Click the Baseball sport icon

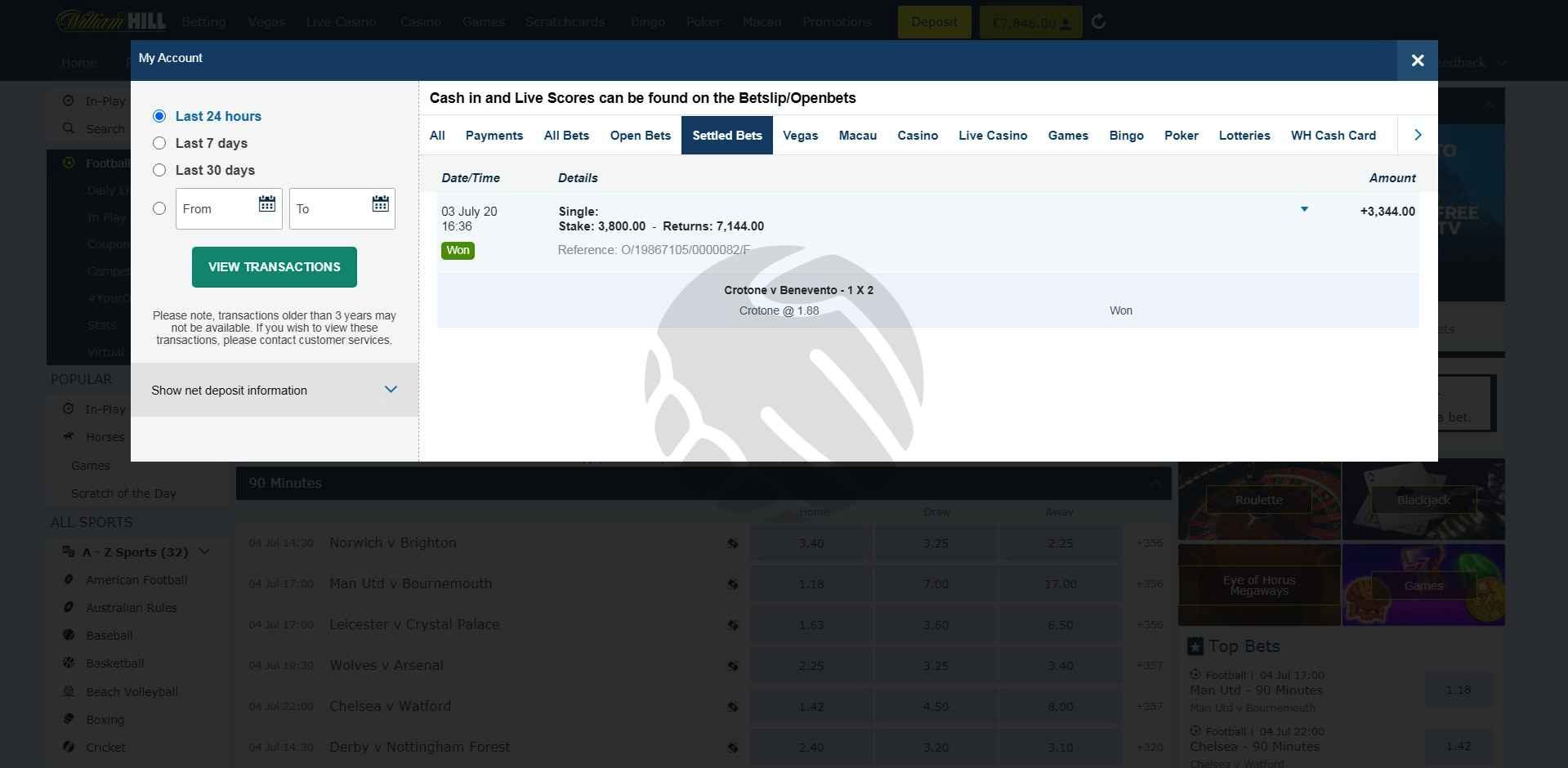(69, 635)
